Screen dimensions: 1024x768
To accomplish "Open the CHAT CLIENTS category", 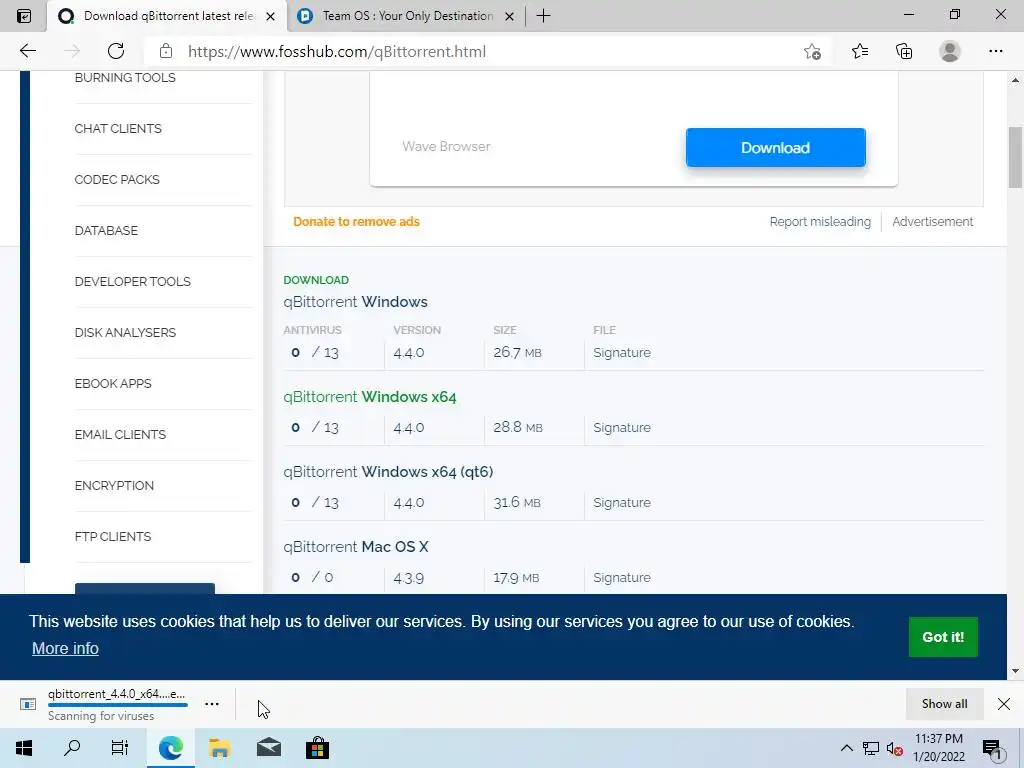I will (118, 129).
